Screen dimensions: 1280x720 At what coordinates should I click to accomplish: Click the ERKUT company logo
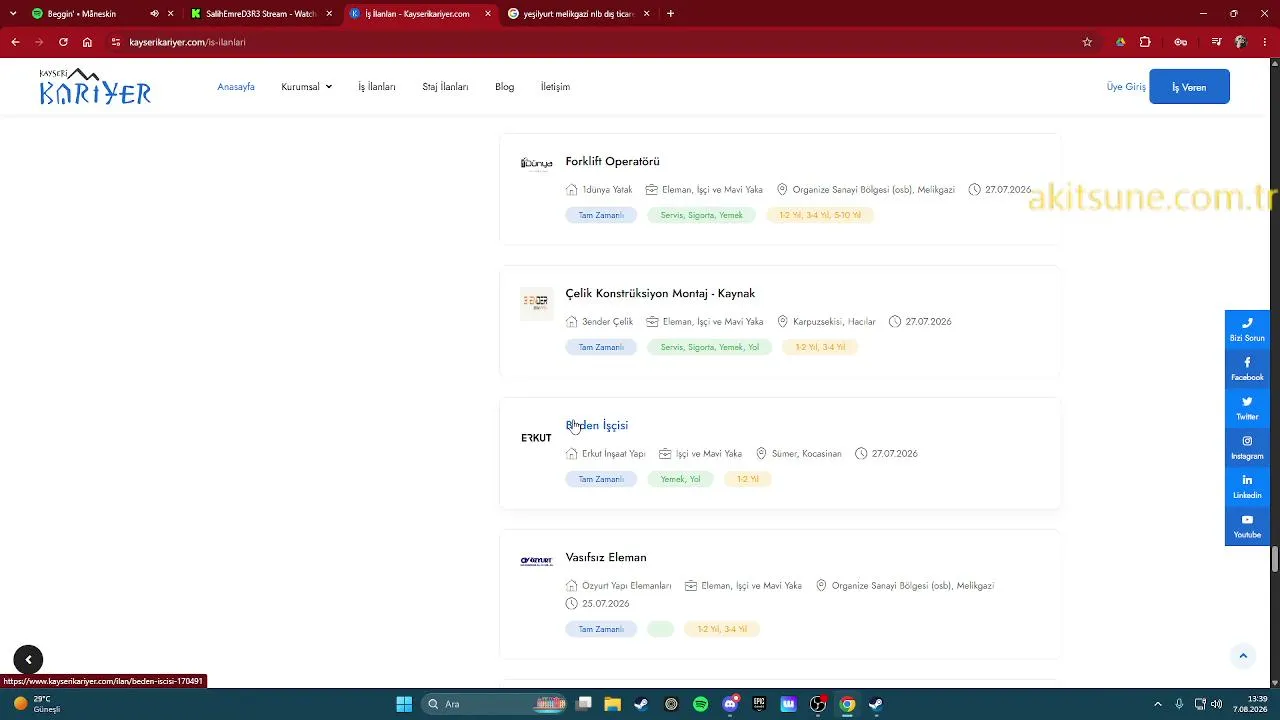pos(536,438)
